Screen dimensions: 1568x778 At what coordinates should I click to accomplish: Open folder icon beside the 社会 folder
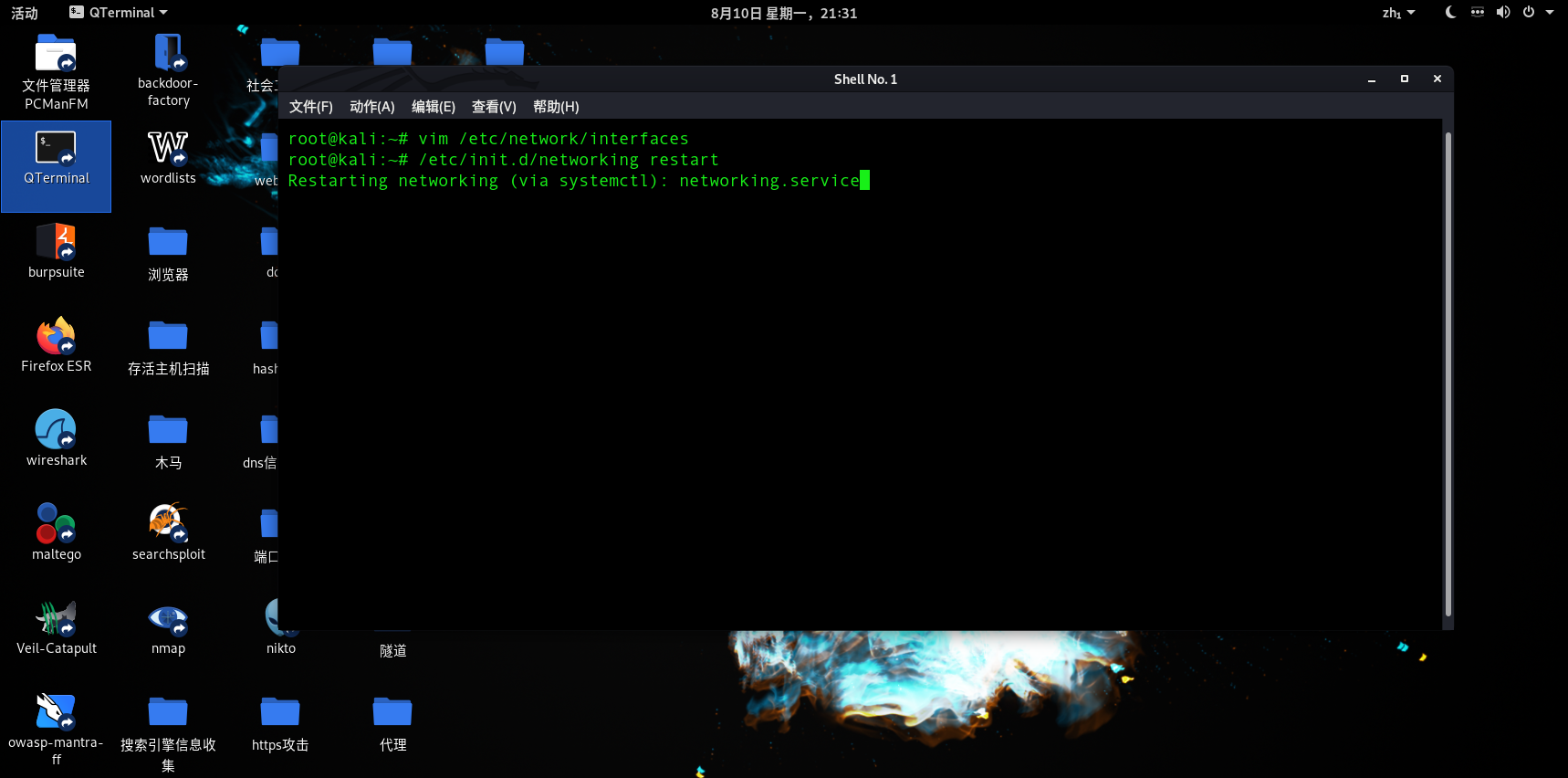(392, 50)
